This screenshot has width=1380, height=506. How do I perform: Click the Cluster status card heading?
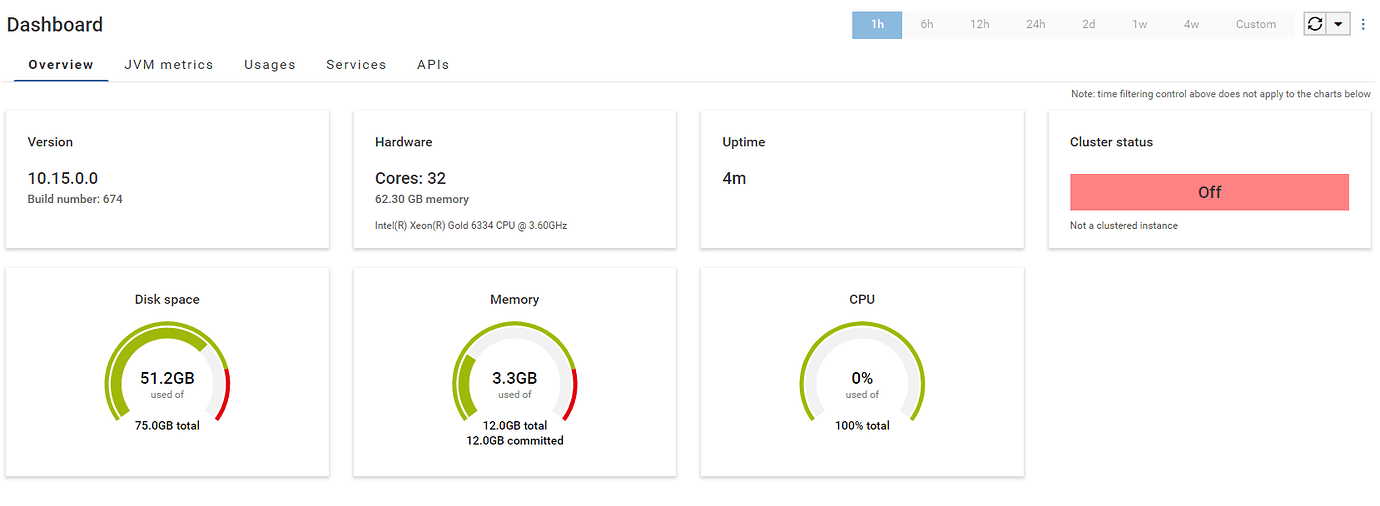pyautogui.click(x=1111, y=142)
